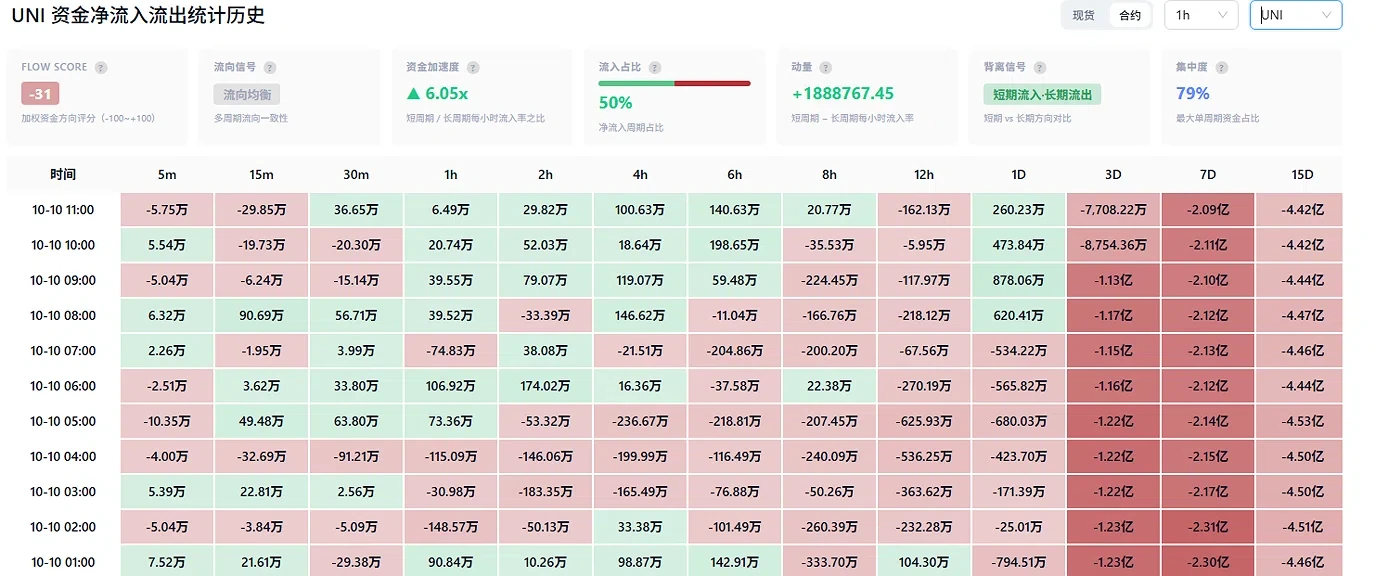Click the -31 flow score badge
This screenshot has width=1388, height=576.
pyautogui.click(x=40, y=94)
